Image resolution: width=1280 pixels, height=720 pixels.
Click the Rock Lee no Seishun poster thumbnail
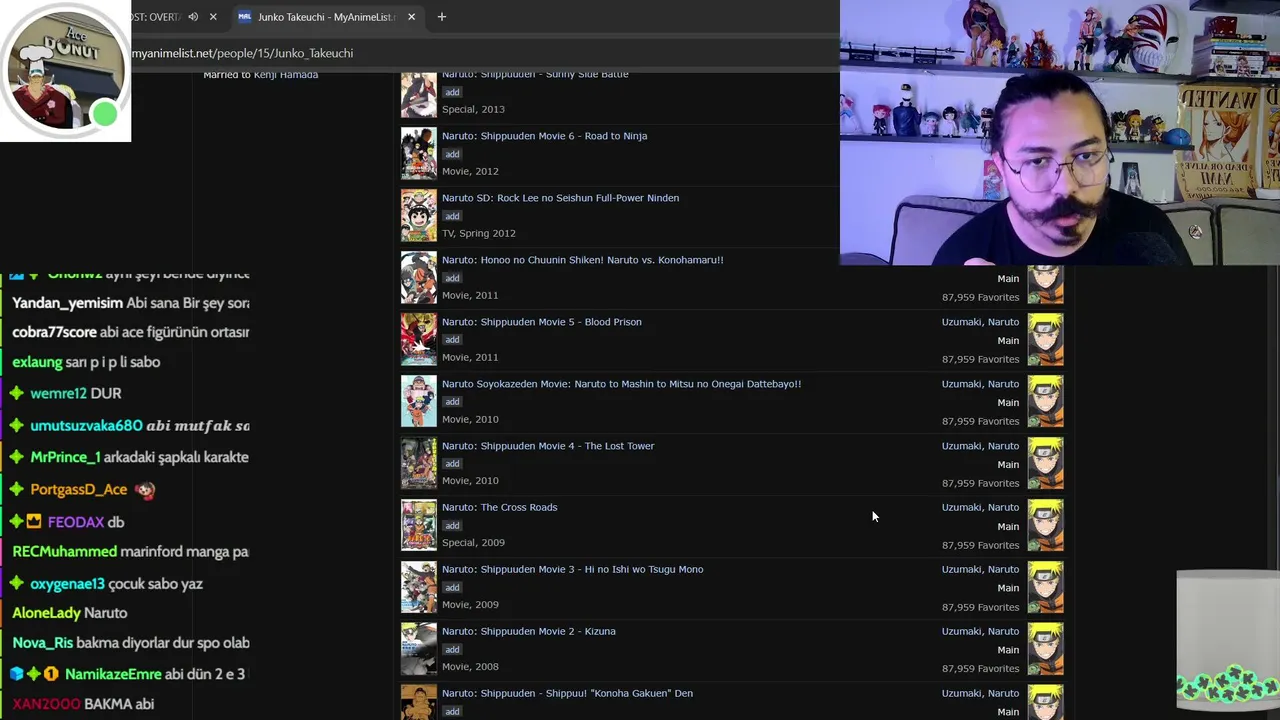coord(419,215)
